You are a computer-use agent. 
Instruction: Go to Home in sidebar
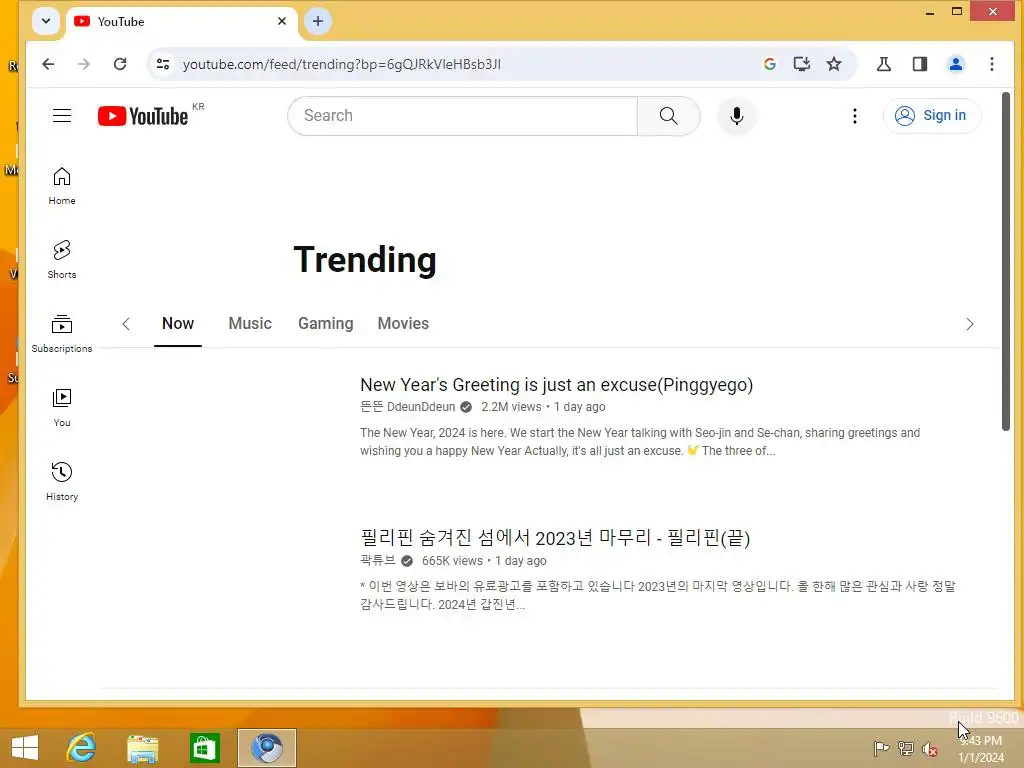coord(62,186)
